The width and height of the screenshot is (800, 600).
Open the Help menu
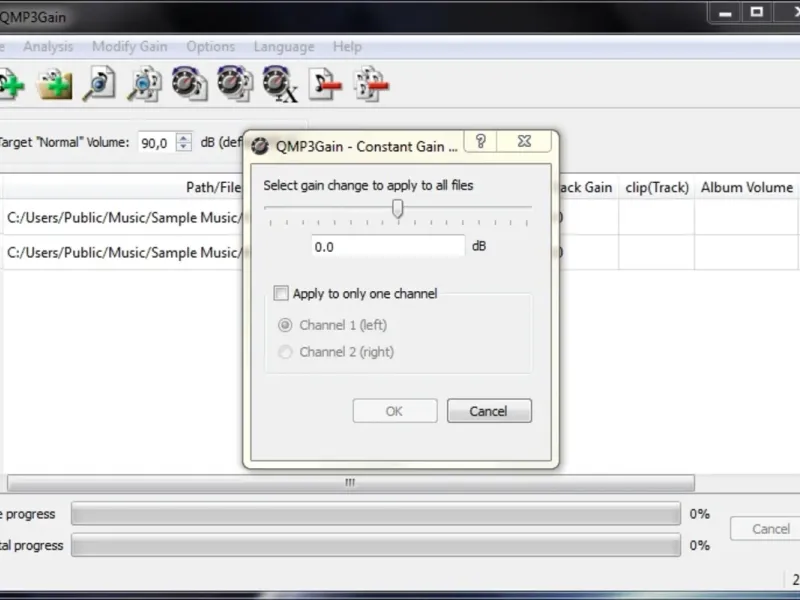(x=347, y=46)
